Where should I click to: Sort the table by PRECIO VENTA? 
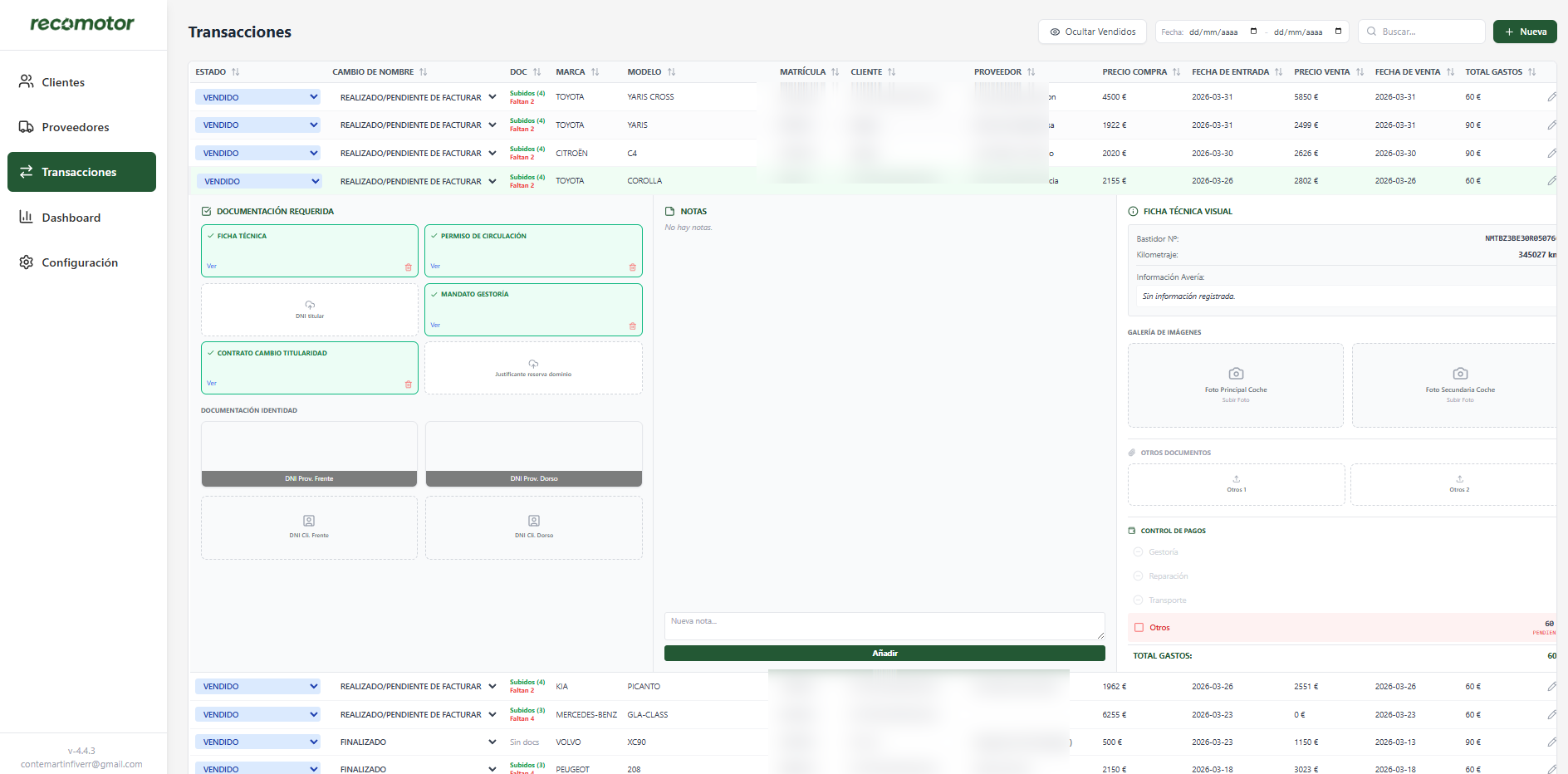pyautogui.click(x=1360, y=72)
